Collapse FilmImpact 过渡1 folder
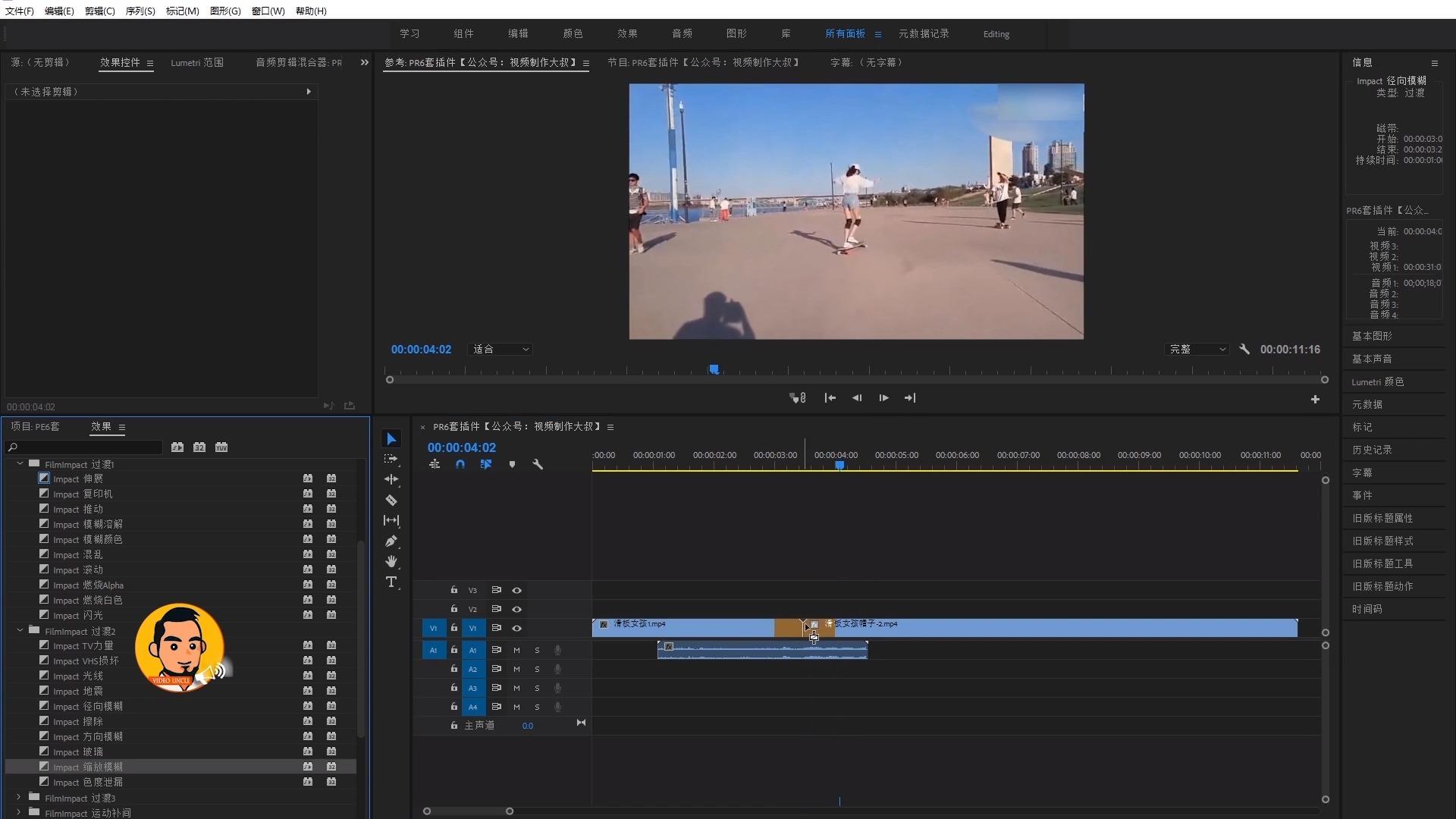 pyautogui.click(x=20, y=463)
